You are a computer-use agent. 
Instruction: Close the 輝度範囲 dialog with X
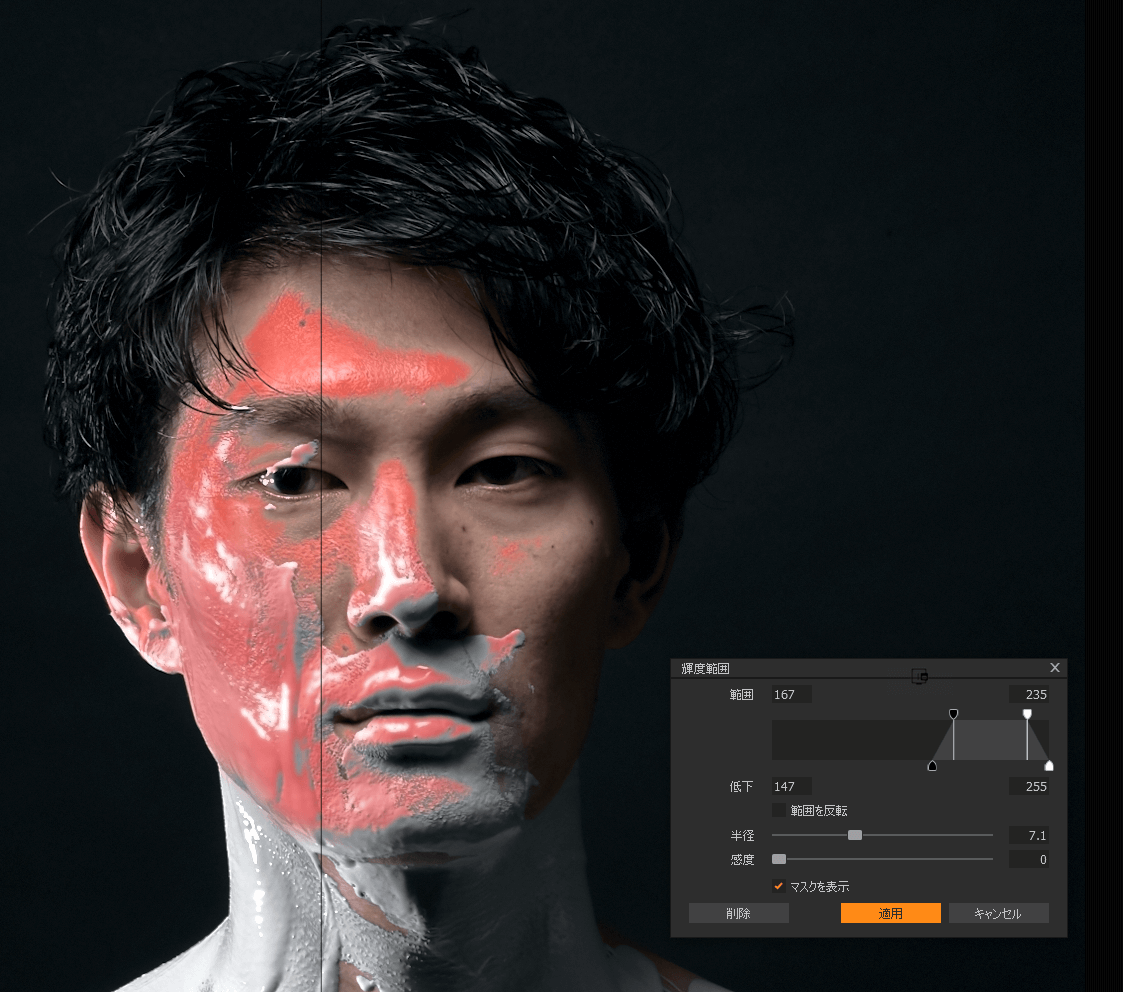pos(1055,668)
